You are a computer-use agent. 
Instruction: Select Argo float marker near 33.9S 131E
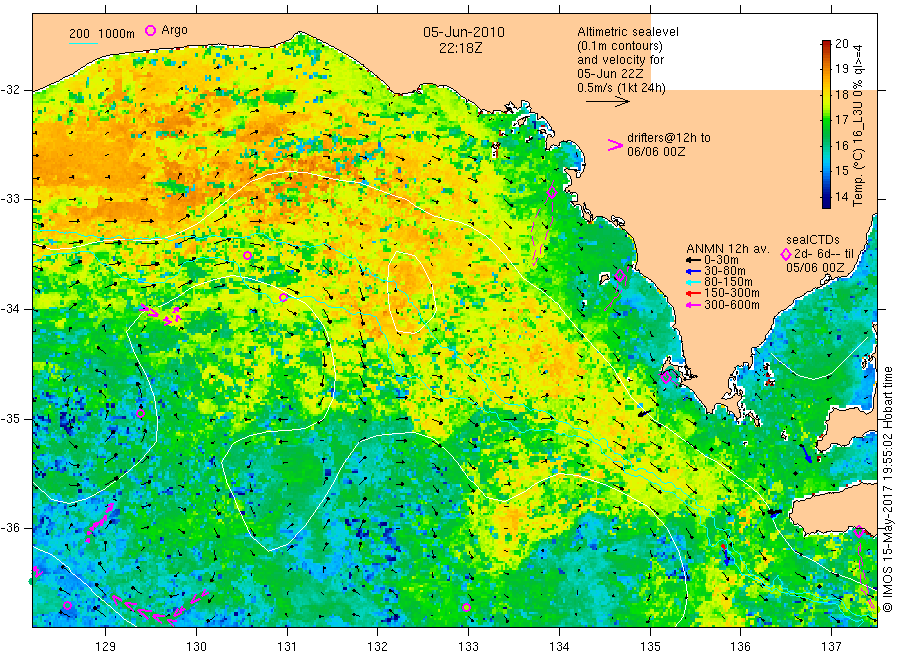click(x=283, y=297)
